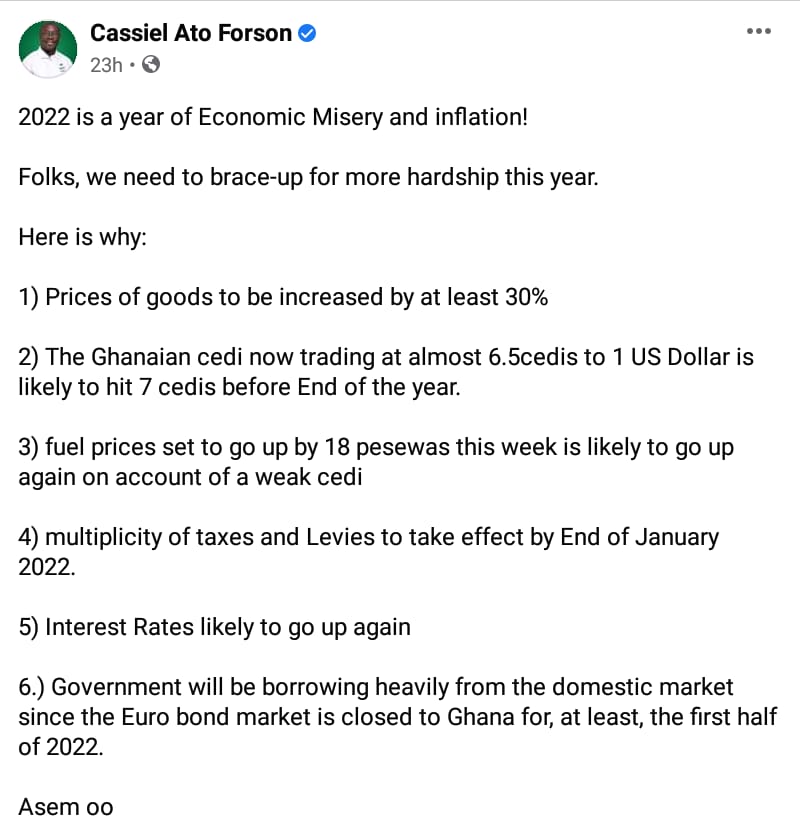Click the globe public audience icon

pos(151,65)
